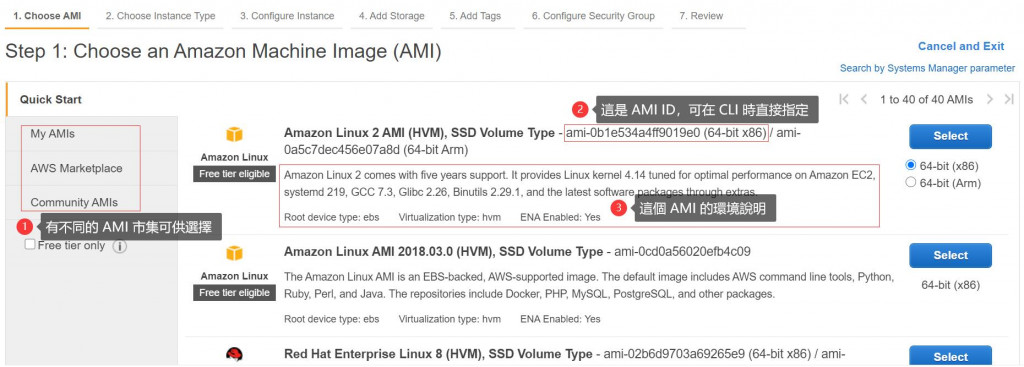Open the 1. Choose AMI tab
This screenshot has height=367, width=1024.
(x=47, y=16)
